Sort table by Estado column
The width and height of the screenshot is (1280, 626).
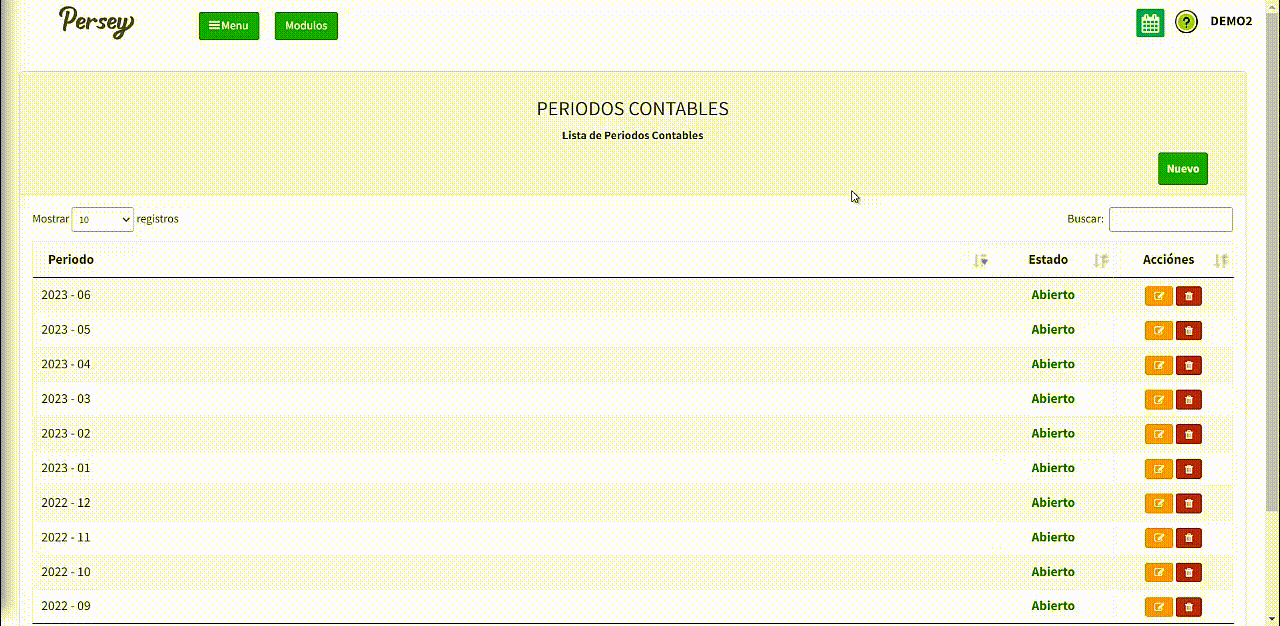[x=1048, y=260]
